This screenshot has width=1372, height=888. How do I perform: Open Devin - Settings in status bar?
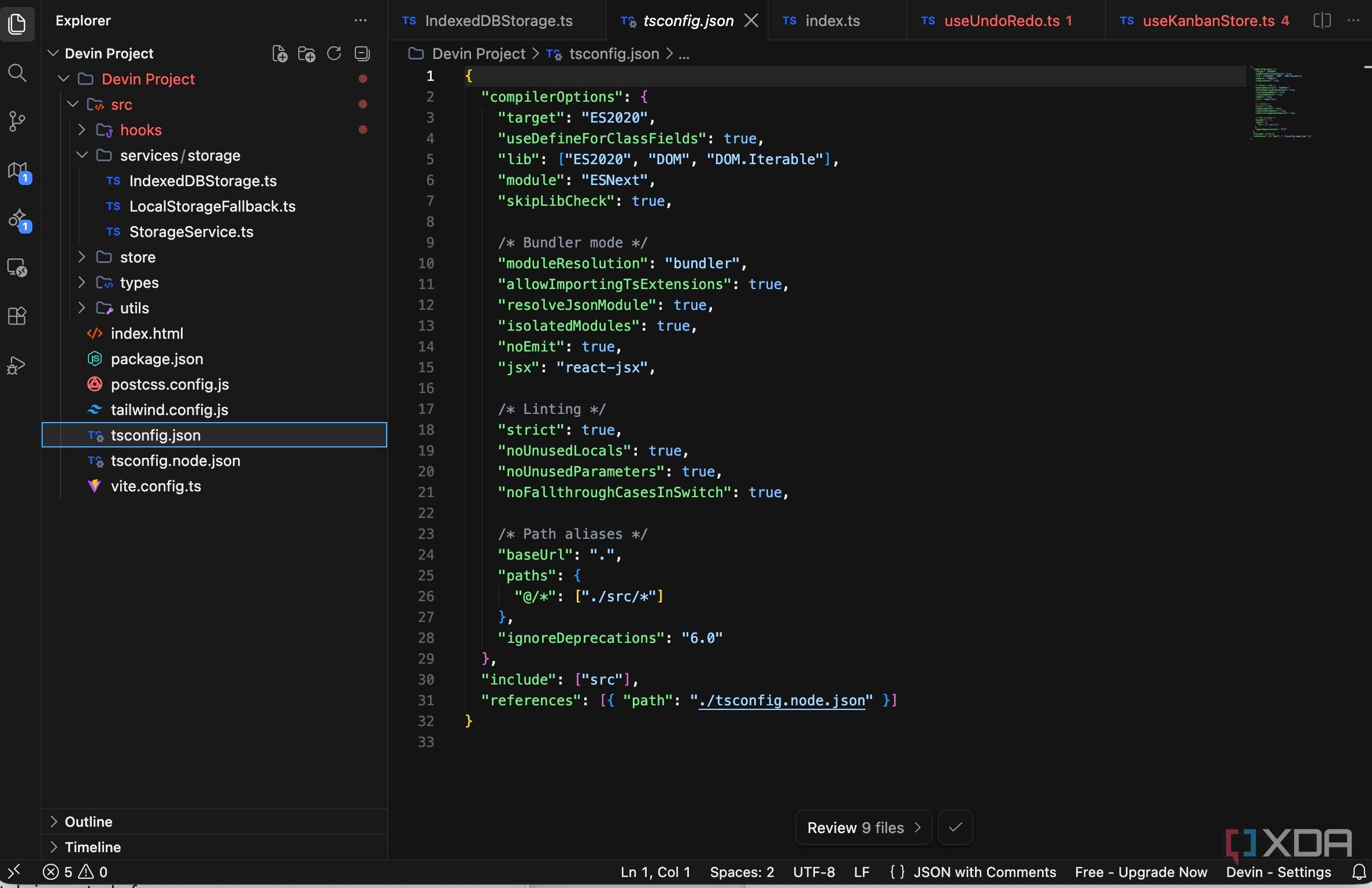[1278, 872]
